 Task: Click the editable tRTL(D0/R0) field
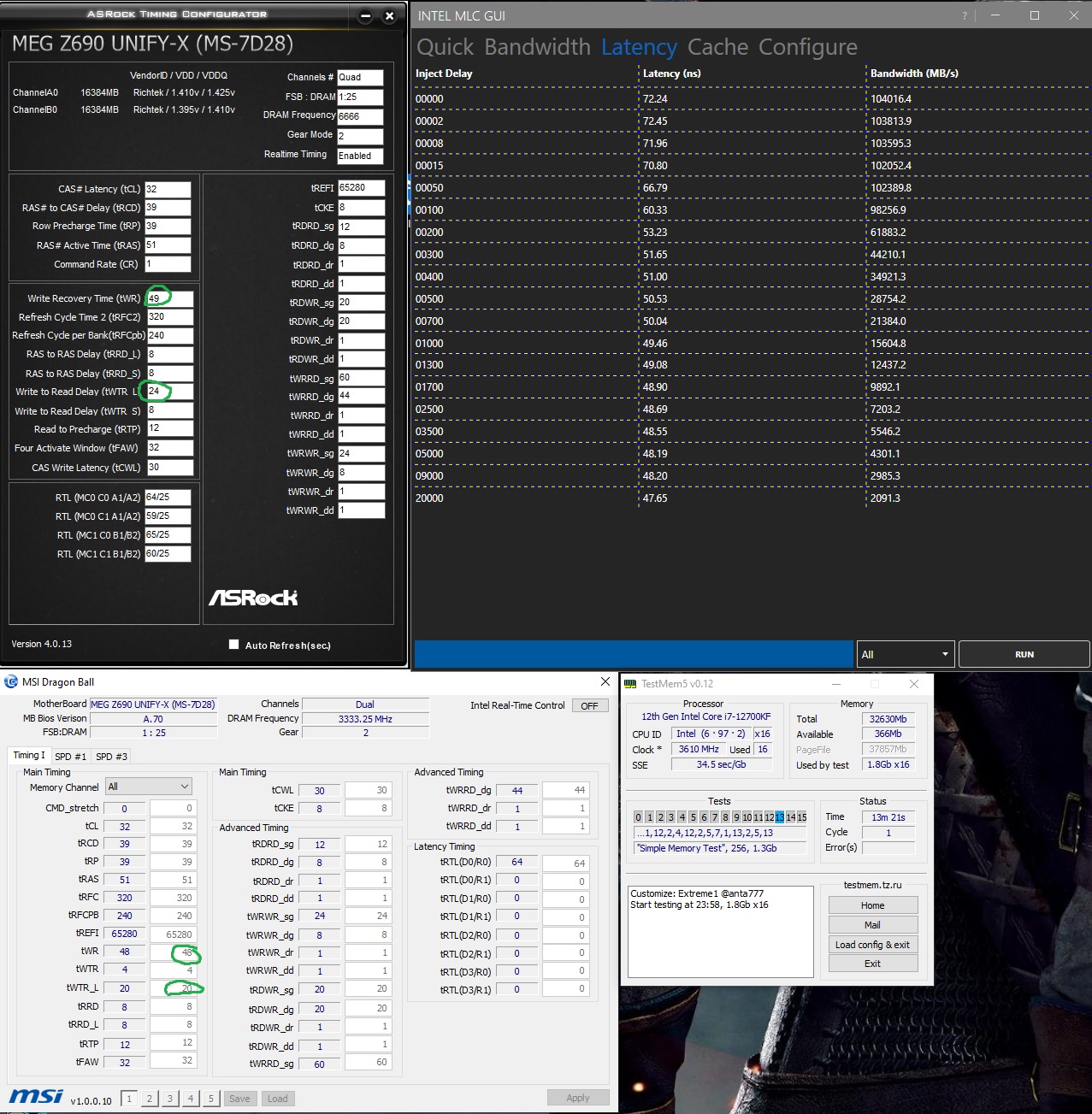pyautogui.click(x=566, y=863)
